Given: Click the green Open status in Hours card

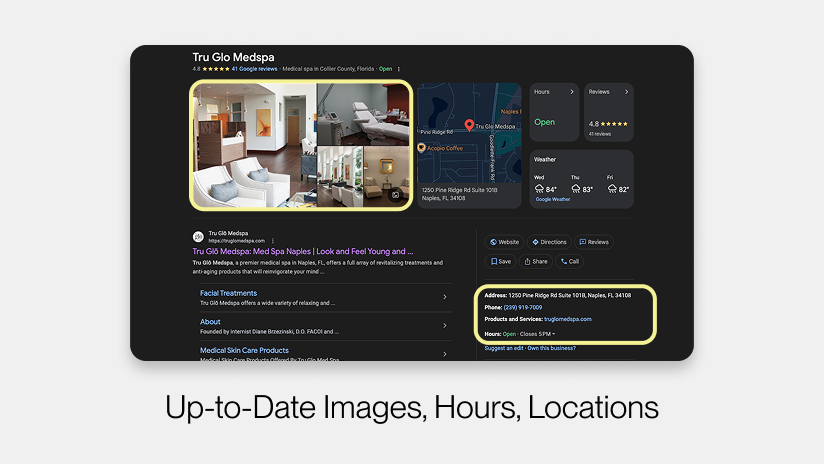Looking at the screenshot, I should click(544, 122).
